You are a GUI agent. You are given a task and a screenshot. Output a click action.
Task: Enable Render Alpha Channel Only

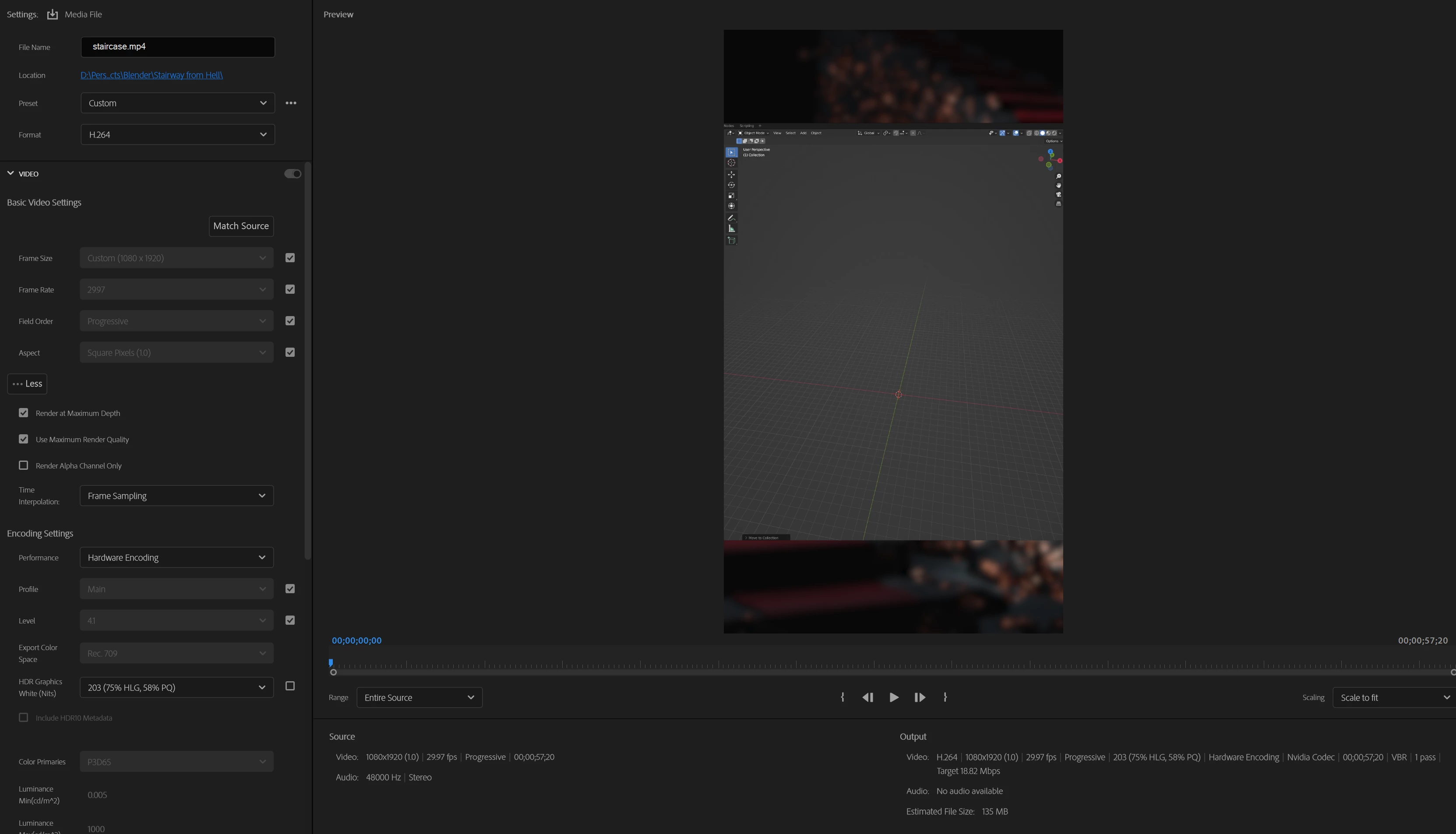[x=24, y=465]
